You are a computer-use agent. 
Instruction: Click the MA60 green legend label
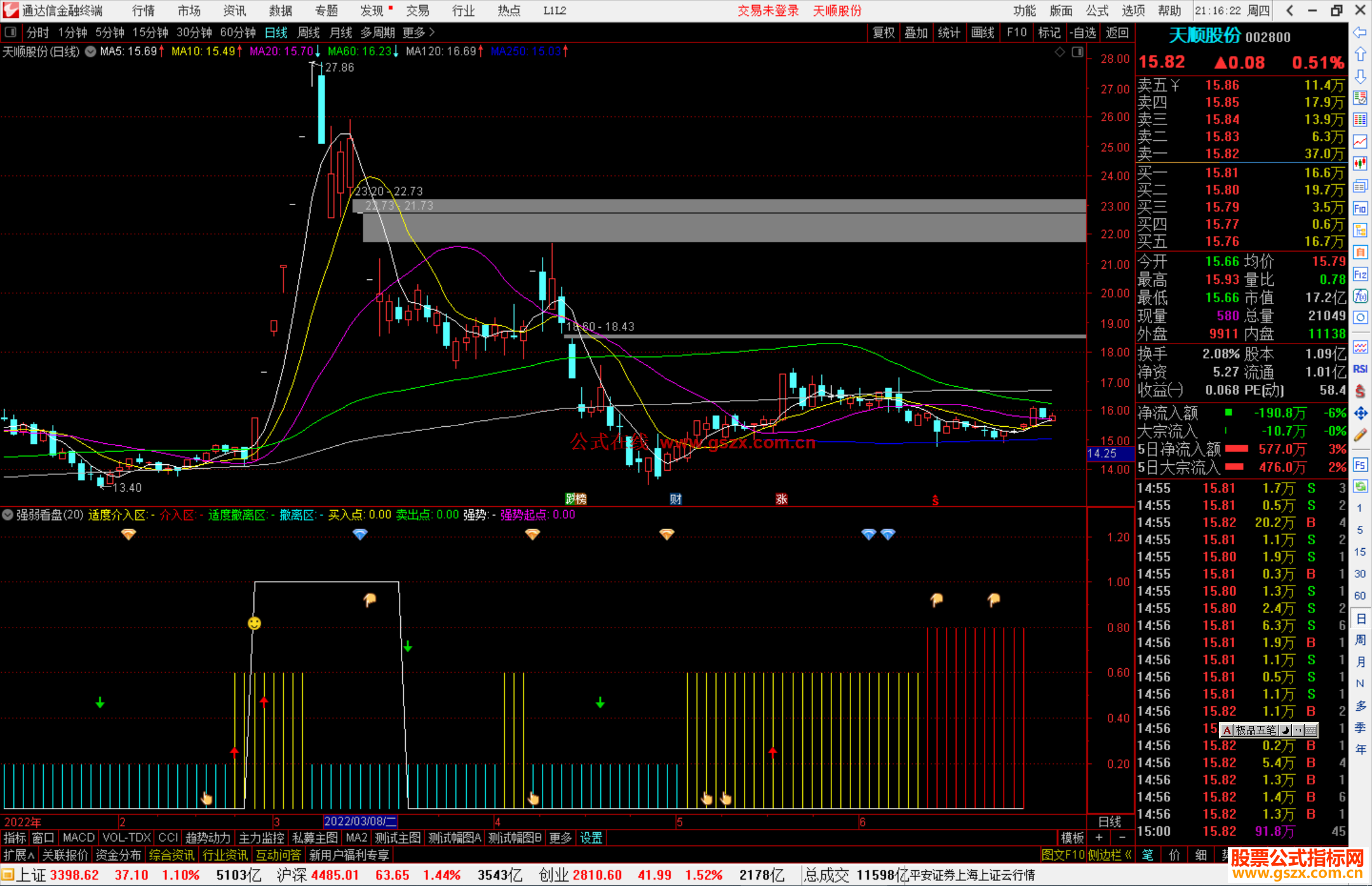click(x=360, y=51)
